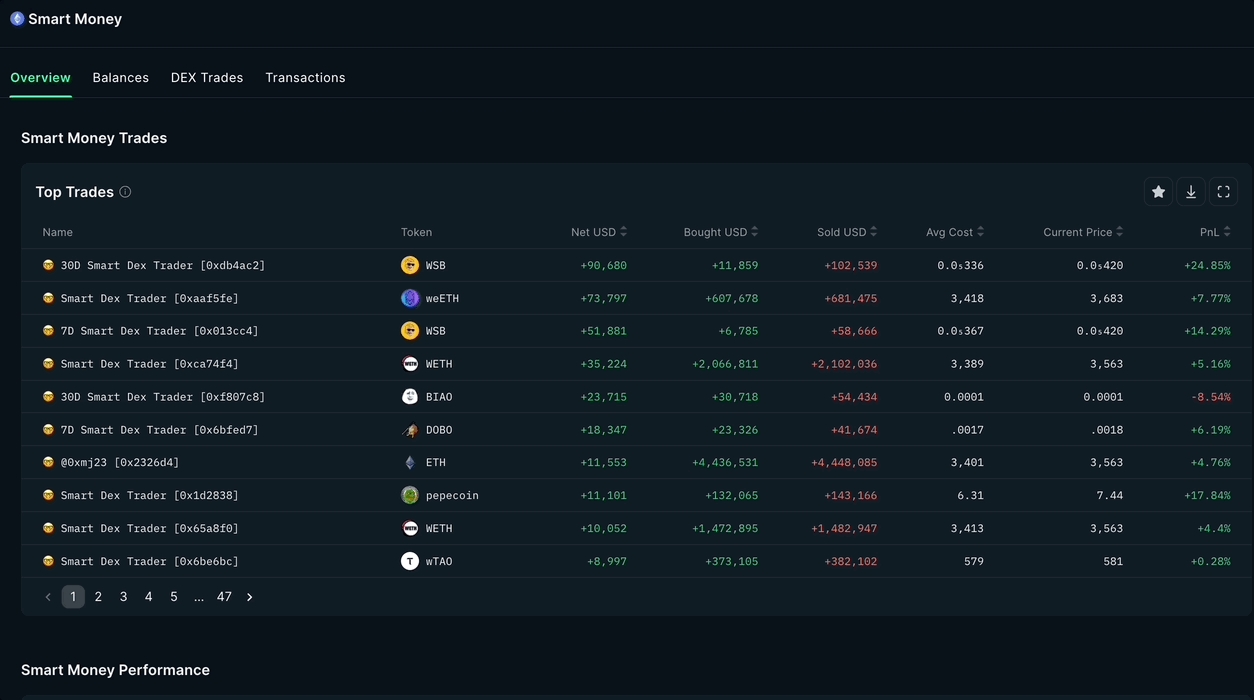Click the pepecoin token icon
1254x700 pixels.
click(x=410, y=495)
